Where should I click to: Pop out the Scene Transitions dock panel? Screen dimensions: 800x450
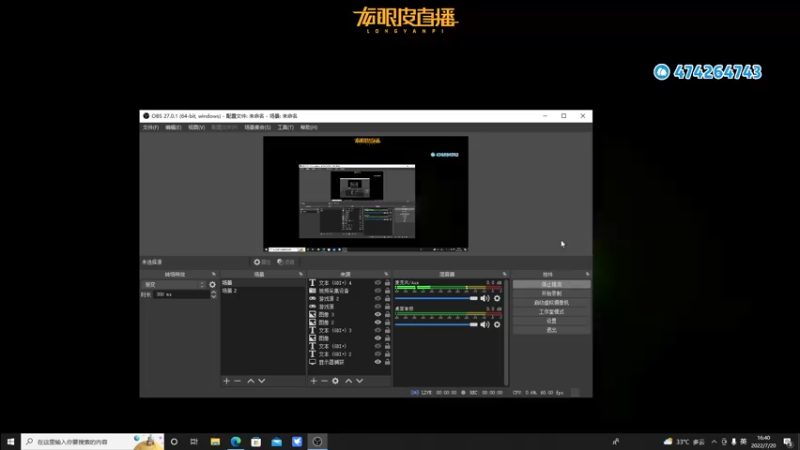(214, 274)
